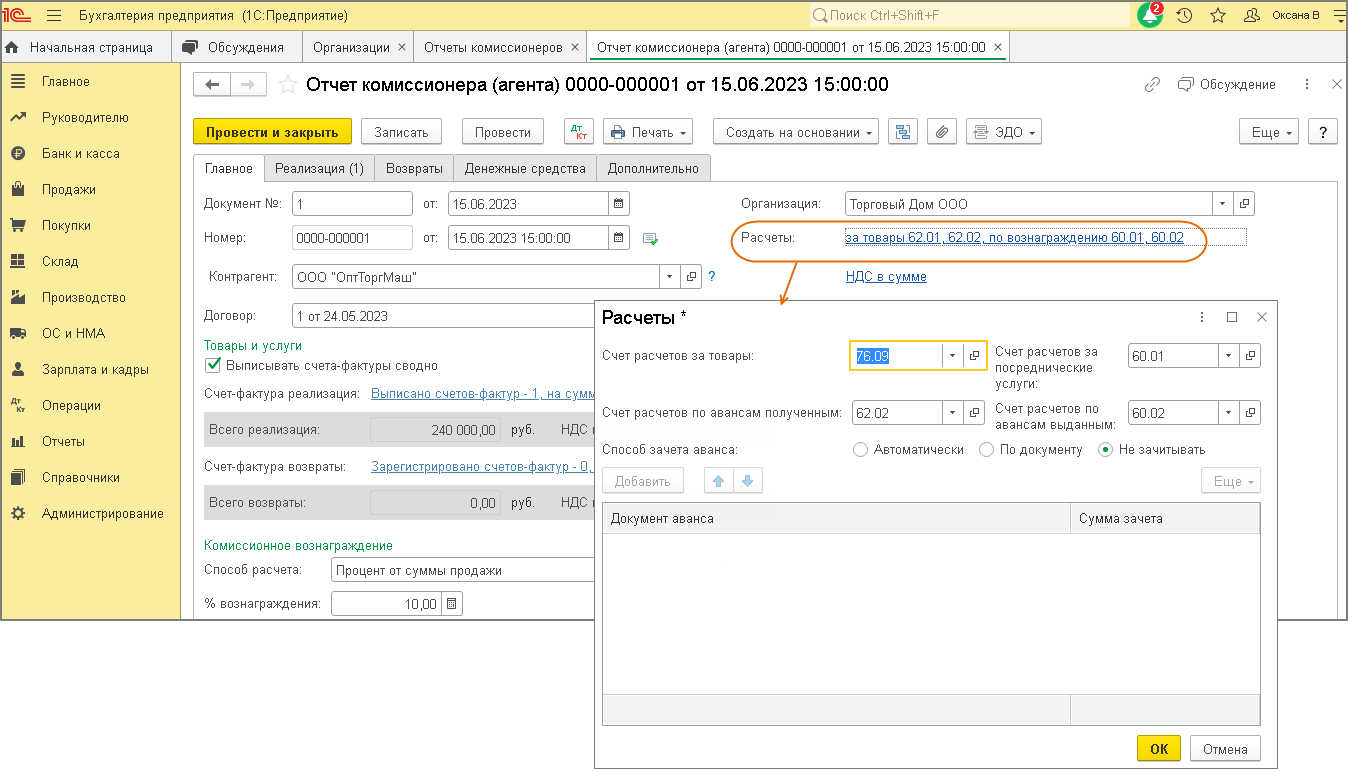Open the attached files paperclip icon
Viewport: 1348px width, 772px height.
[x=942, y=132]
